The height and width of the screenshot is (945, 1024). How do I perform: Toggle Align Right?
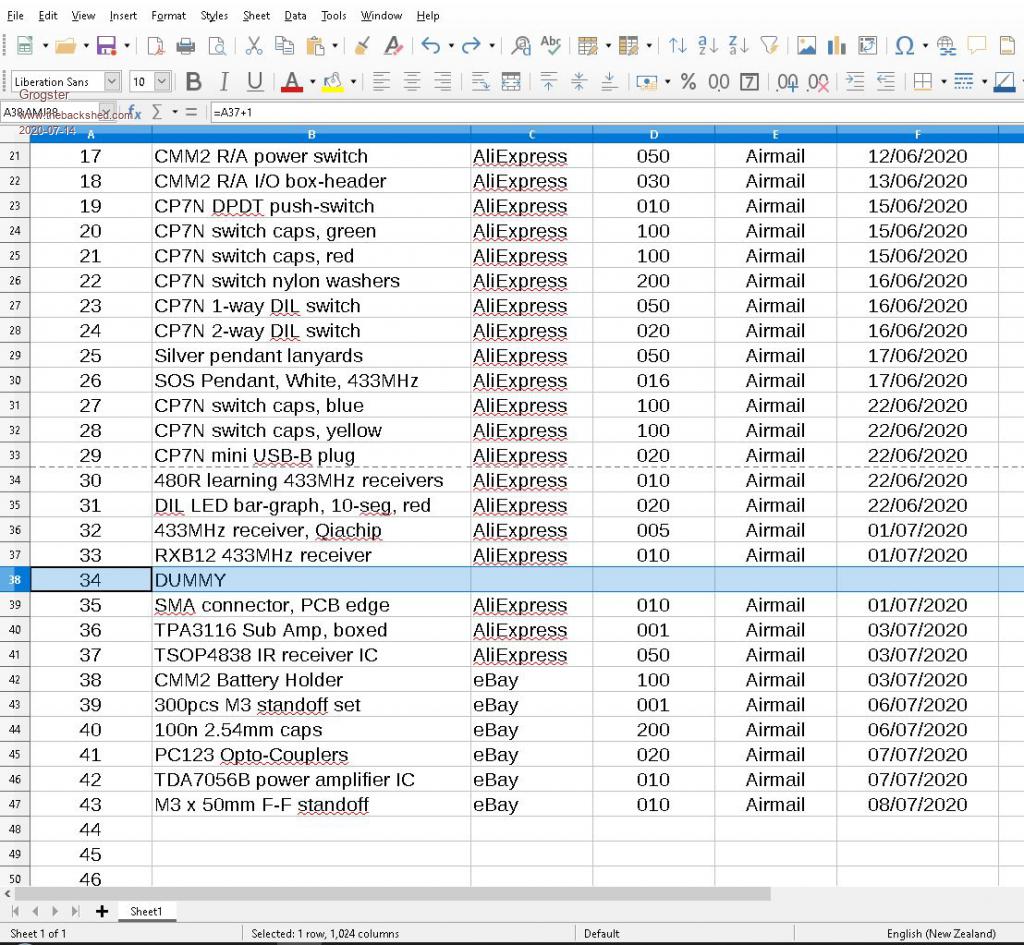click(443, 82)
